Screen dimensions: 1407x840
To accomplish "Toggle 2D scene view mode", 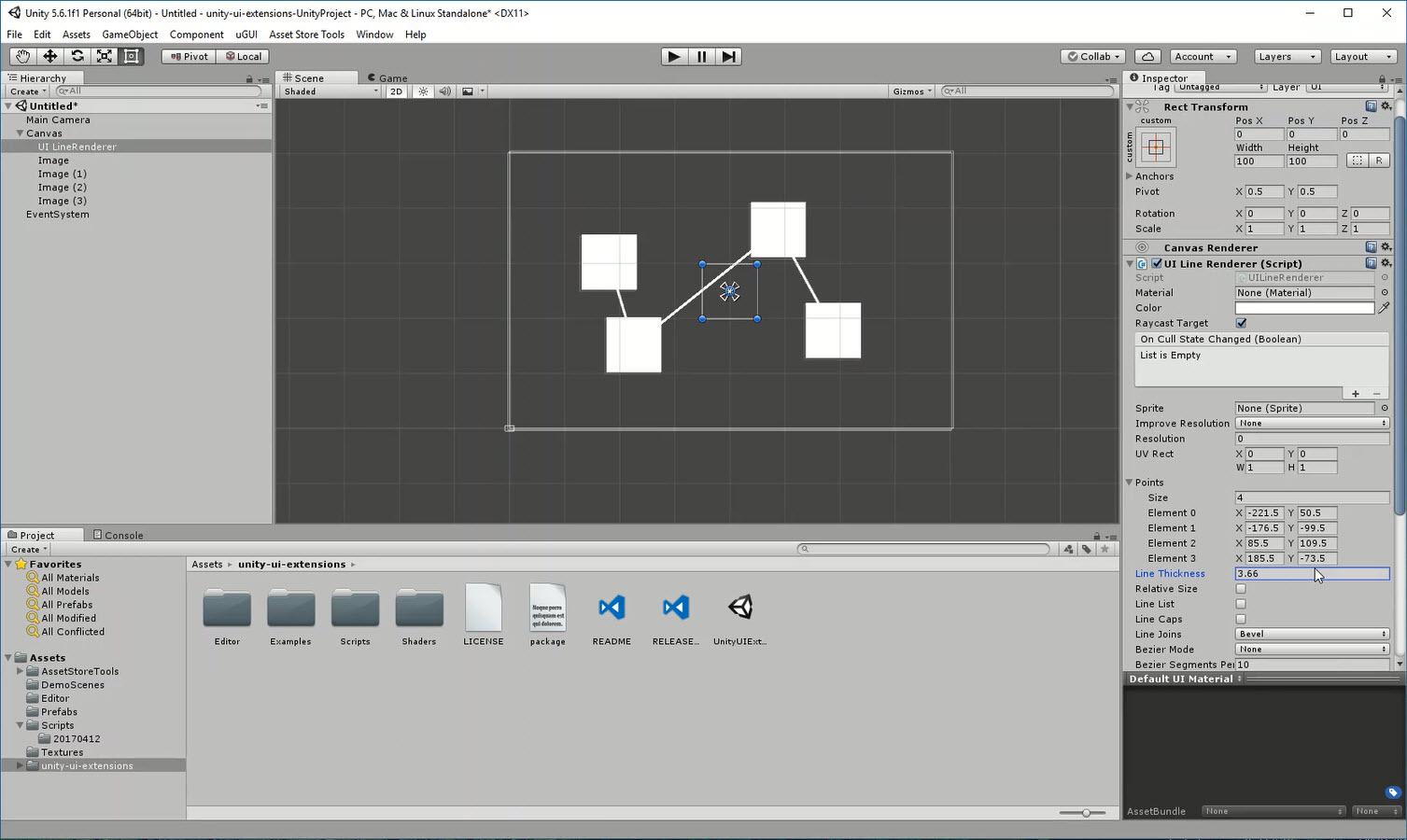I will click(397, 91).
